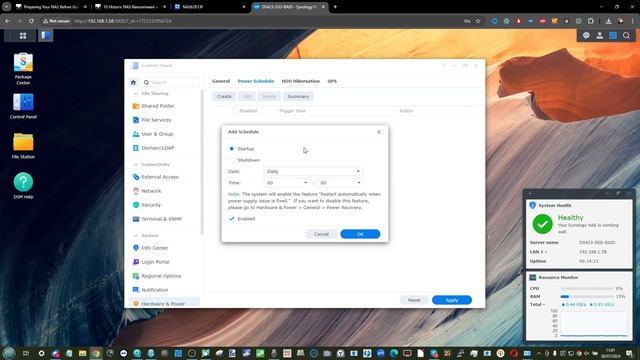Screen dimensions: 640x360
Task: Switch to the HDD Hibernation tab
Action: click(300, 81)
